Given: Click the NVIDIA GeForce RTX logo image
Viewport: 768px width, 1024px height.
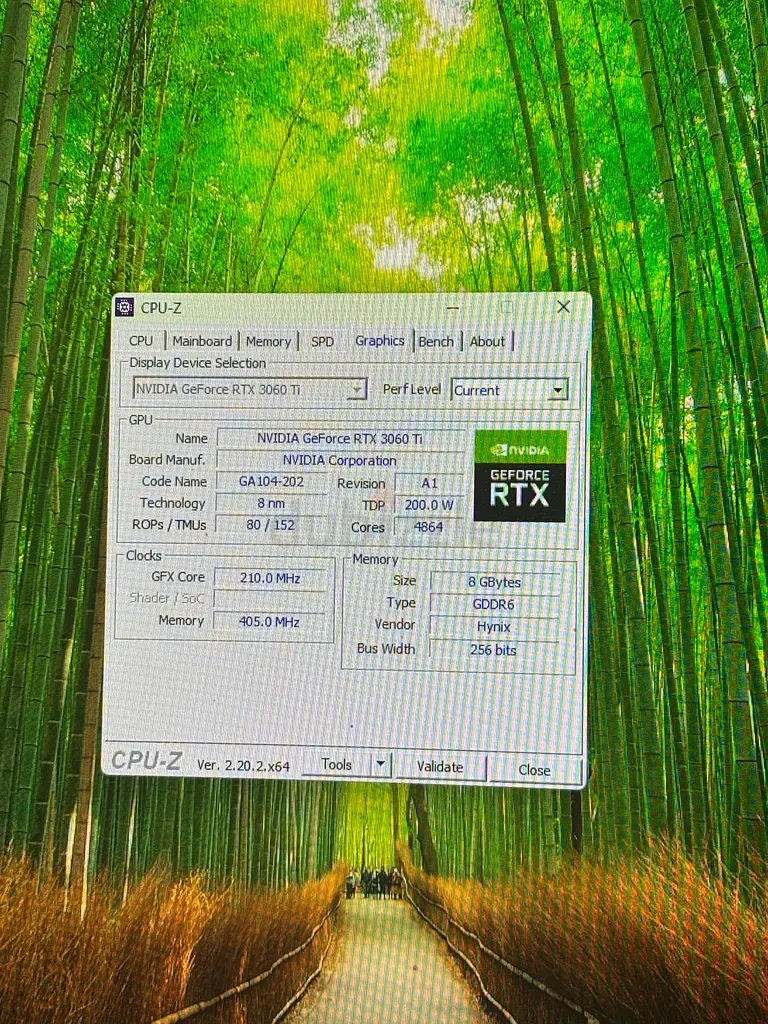Looking at the screenshot, I should (x=520, y=476).
